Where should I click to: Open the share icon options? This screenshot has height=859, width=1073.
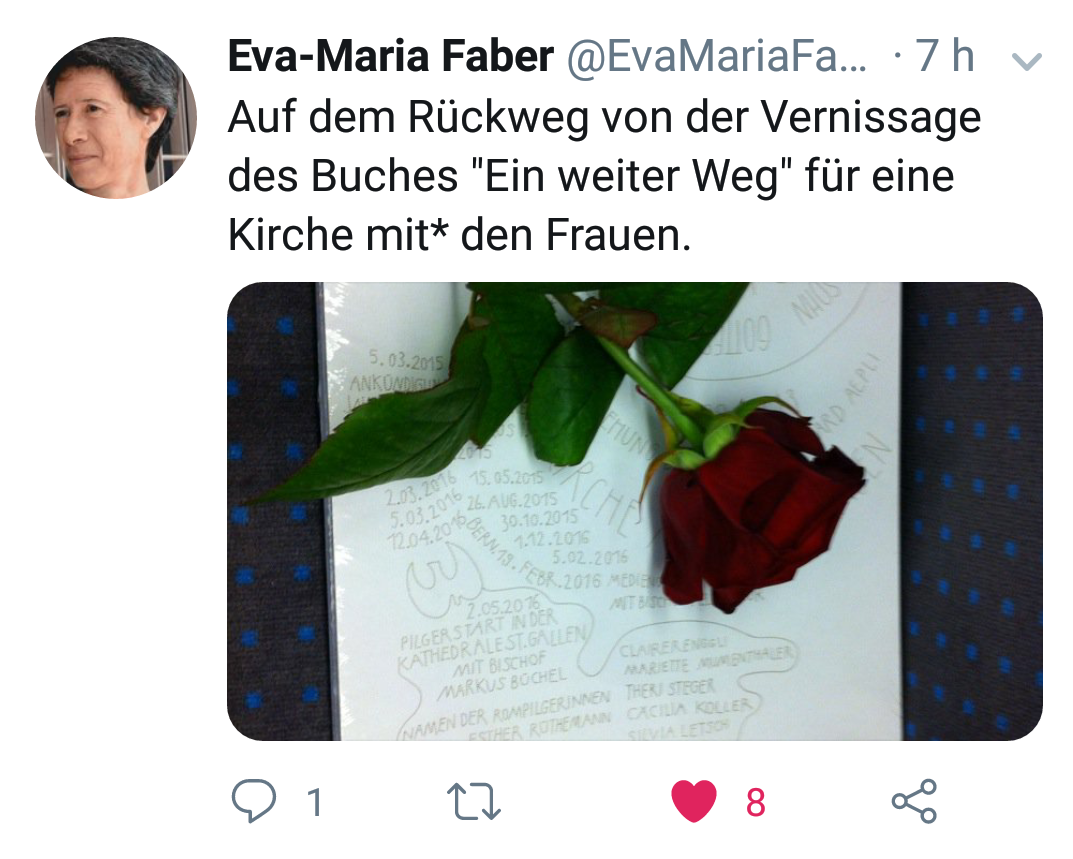[x=914, y=800]
